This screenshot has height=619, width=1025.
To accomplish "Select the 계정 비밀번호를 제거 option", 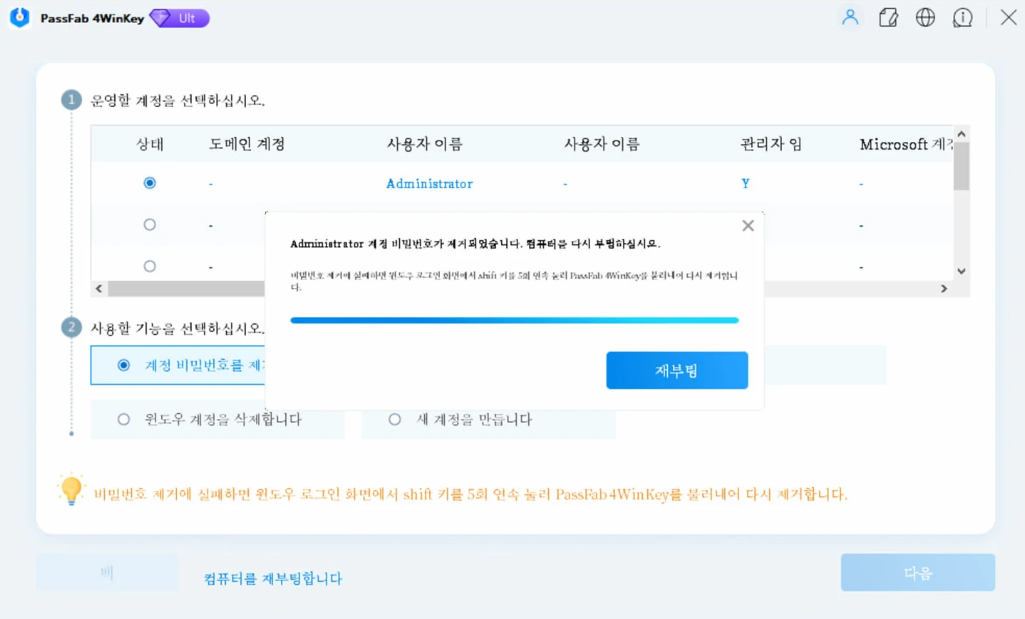I will click(x=178, y=365).
